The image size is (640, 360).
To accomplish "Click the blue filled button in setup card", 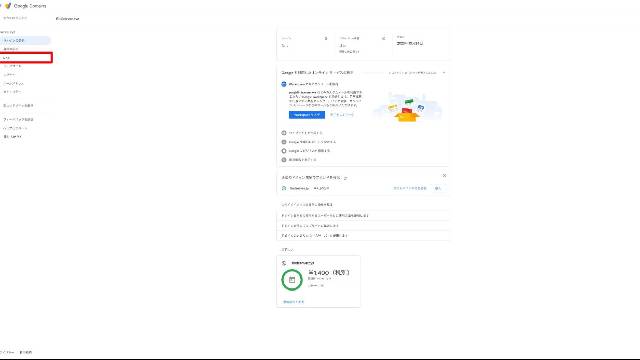I will coord(307,115).
